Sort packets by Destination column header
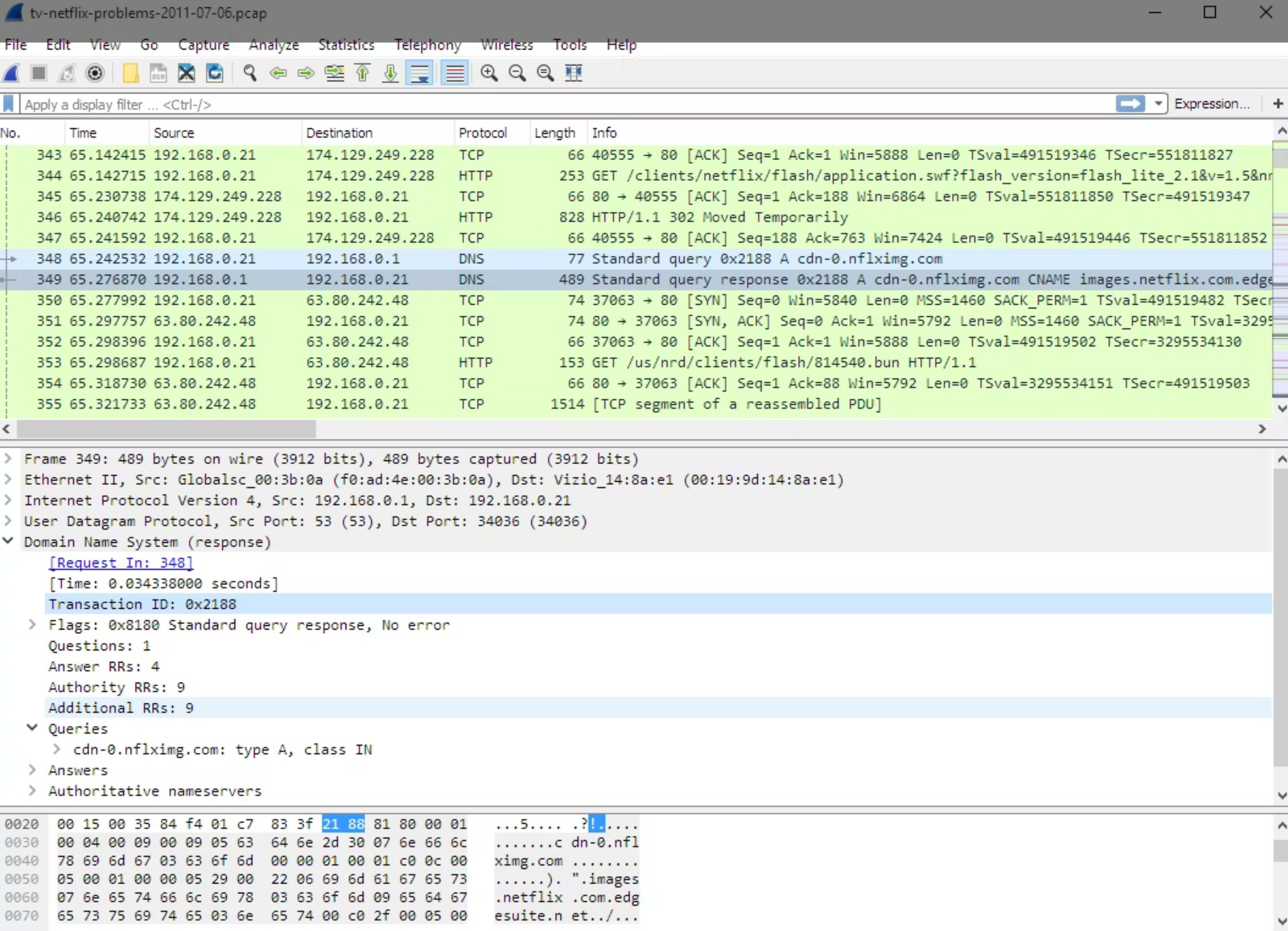The width and height of the screenshot is (1288, 931). point(378,133)
